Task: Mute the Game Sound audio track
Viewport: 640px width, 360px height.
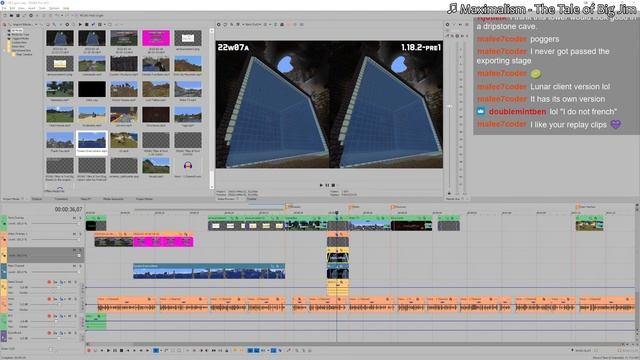Action: click(x=70, y=282)
